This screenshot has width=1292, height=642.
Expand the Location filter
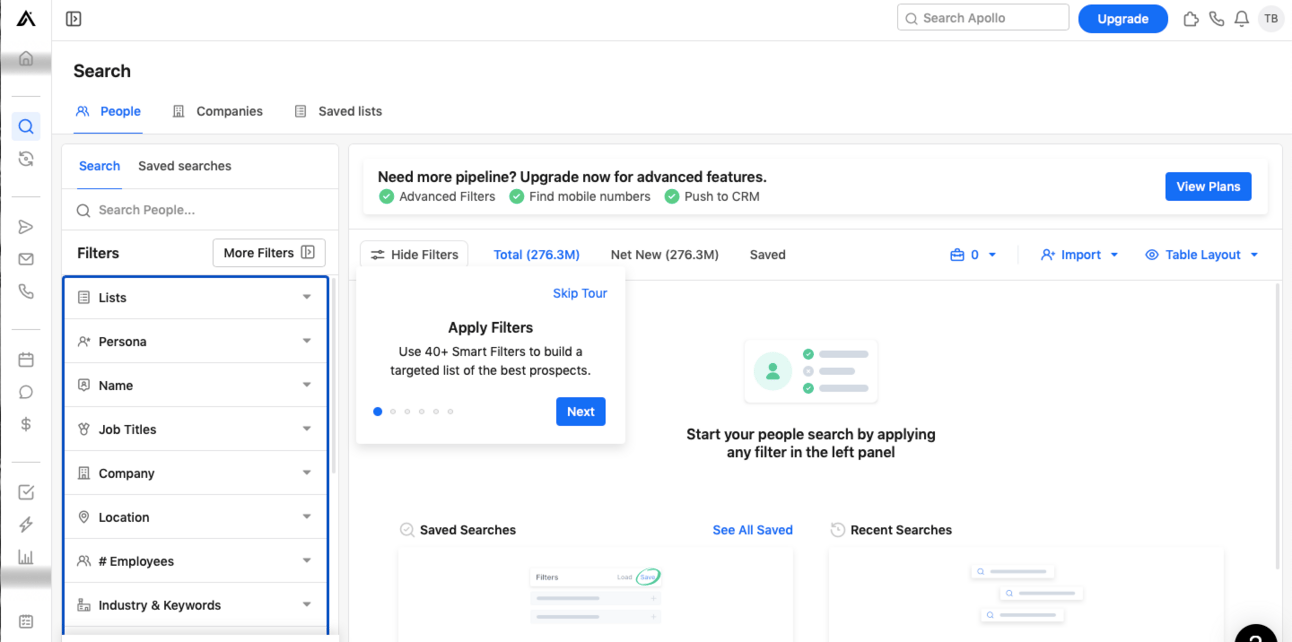196,517
